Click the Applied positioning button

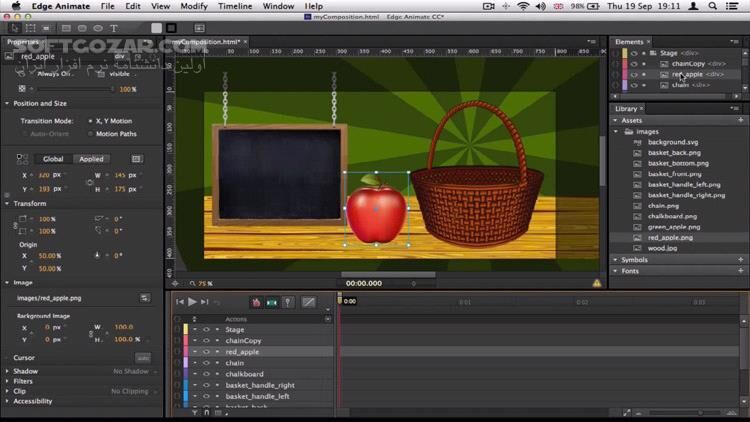pyautogui.click(x=91, y=159)
